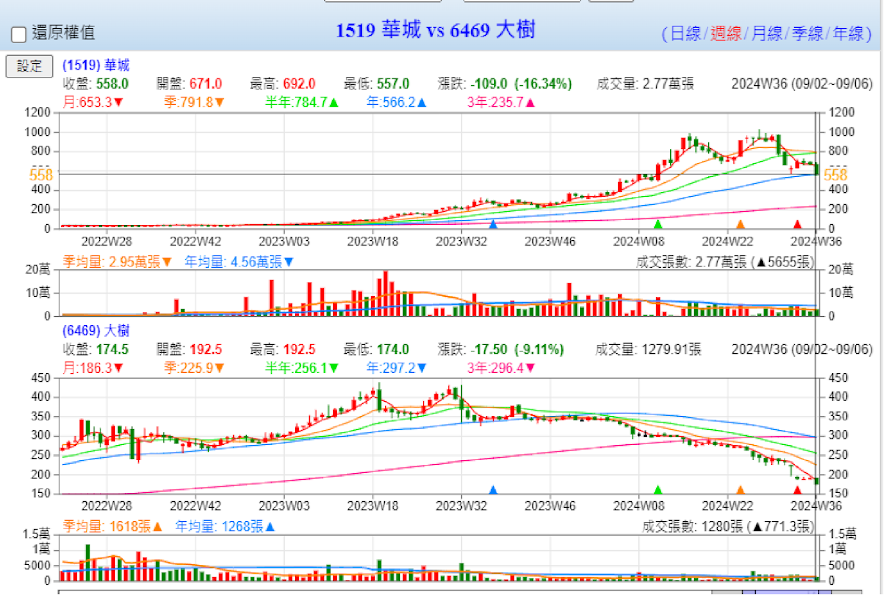Click 華城 quarterly volume average 季均量: 2.95萬張
Screen dimensions: 894x603
tap(117, 262)
